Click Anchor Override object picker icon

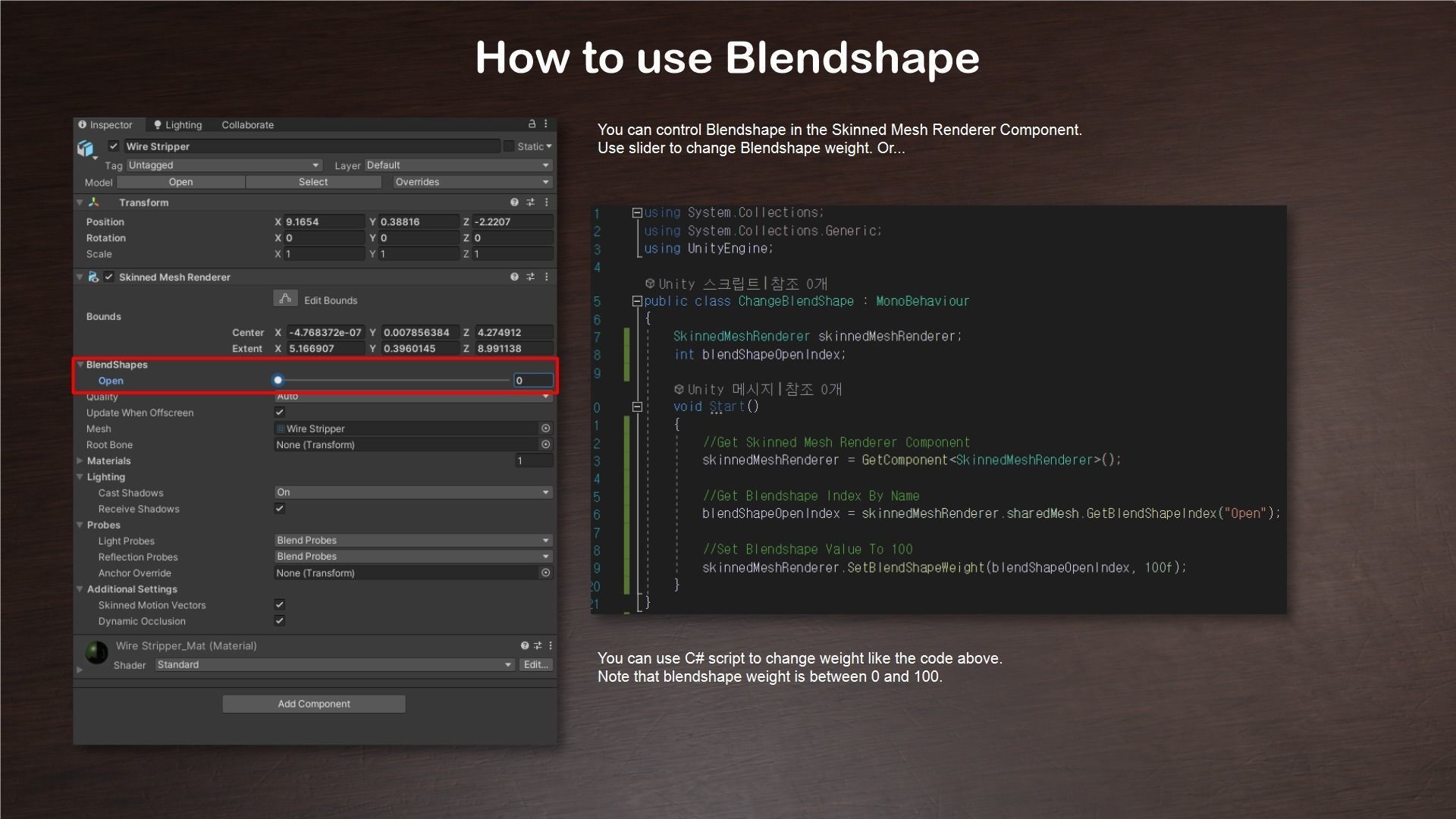coord(545,573)
